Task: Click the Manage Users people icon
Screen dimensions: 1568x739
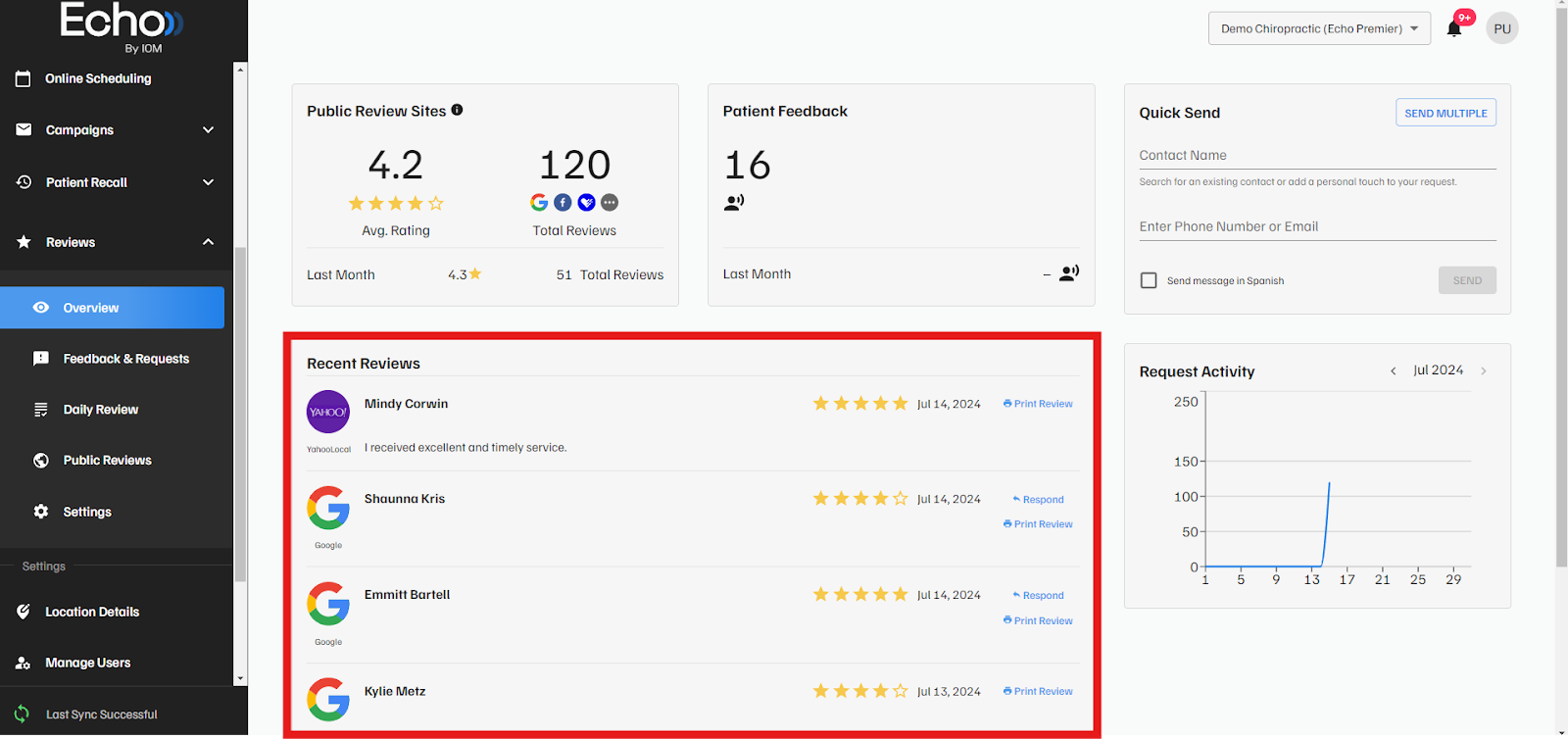Action: click(x=24, y=663)
